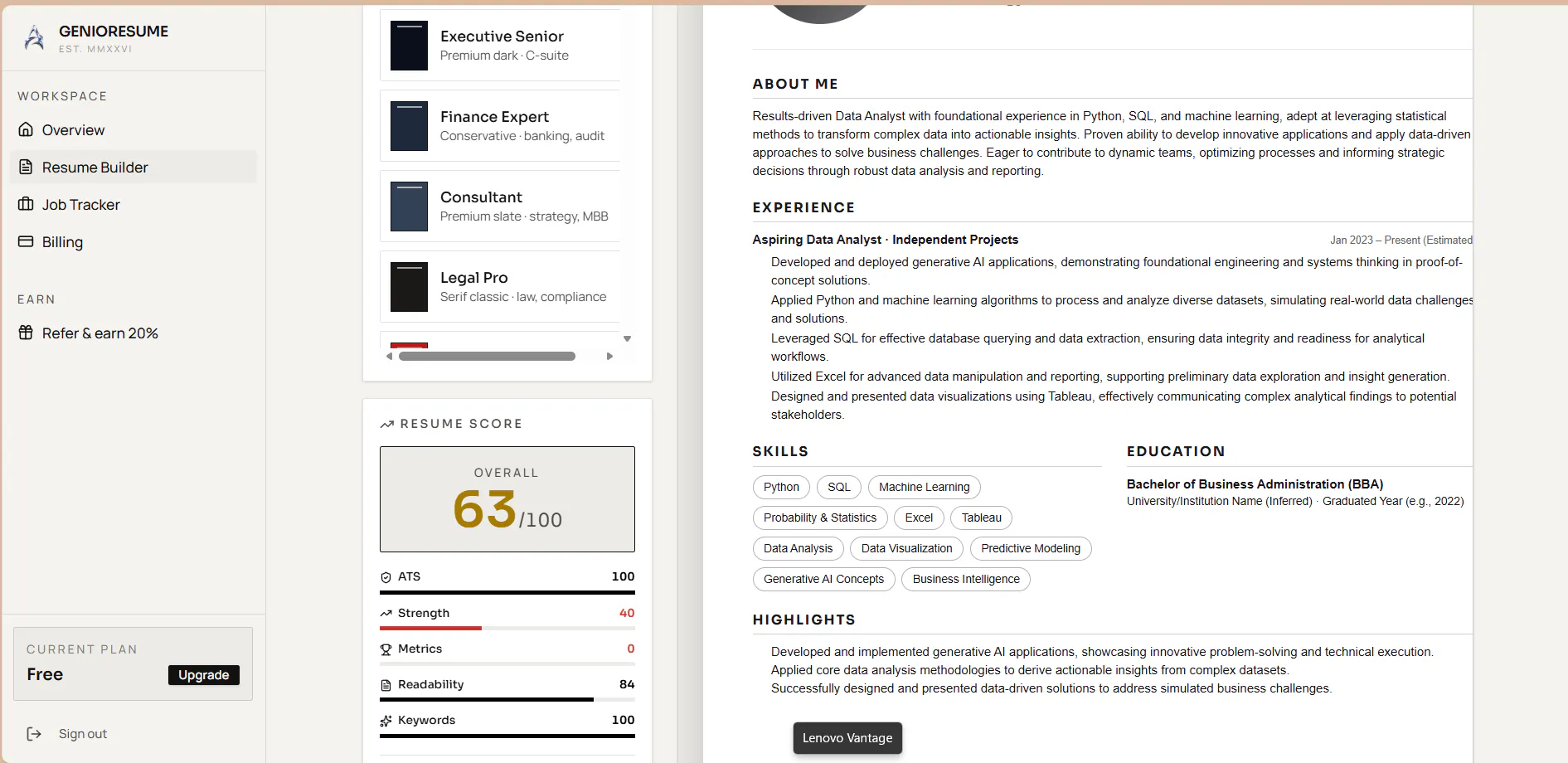Click the Resume Builder document icon

point(26,167)
